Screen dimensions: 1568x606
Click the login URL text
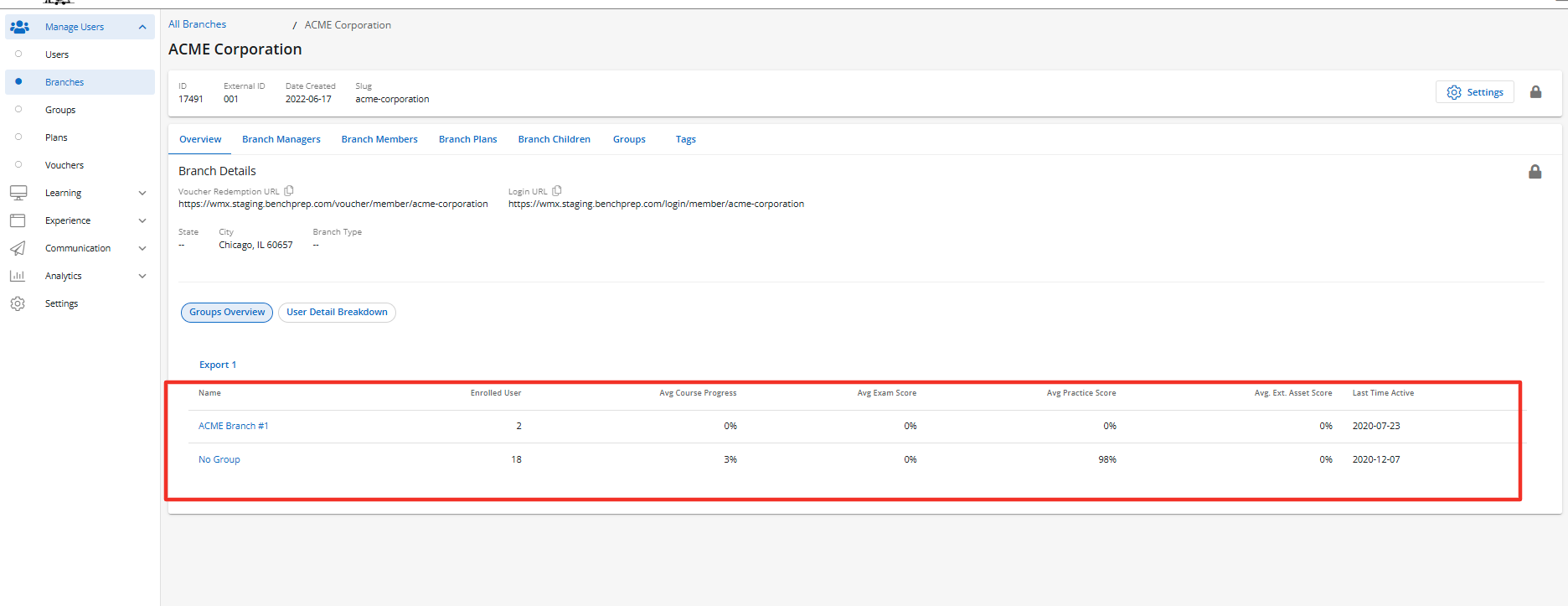click(656, 204)
